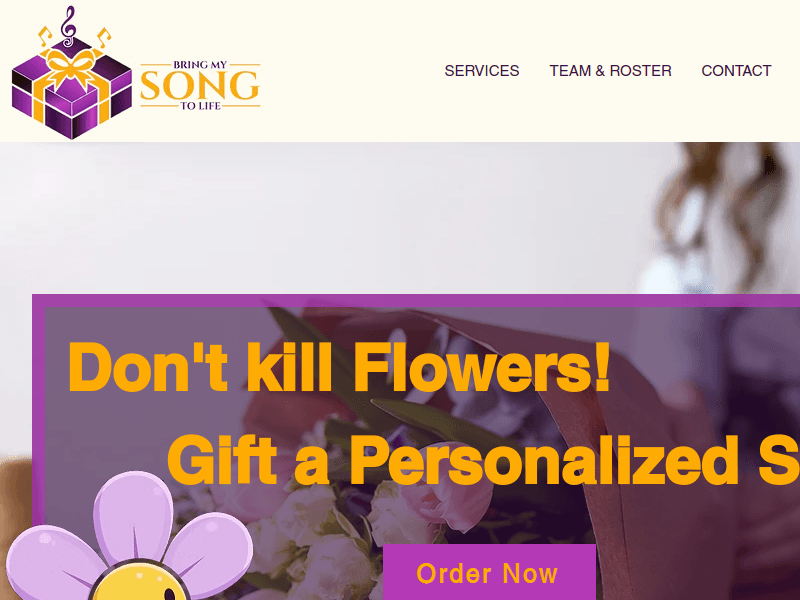The height and width of the screenshot is (600, 800).
Task: Open the Contact navigation link
Action: click(736, 70)
